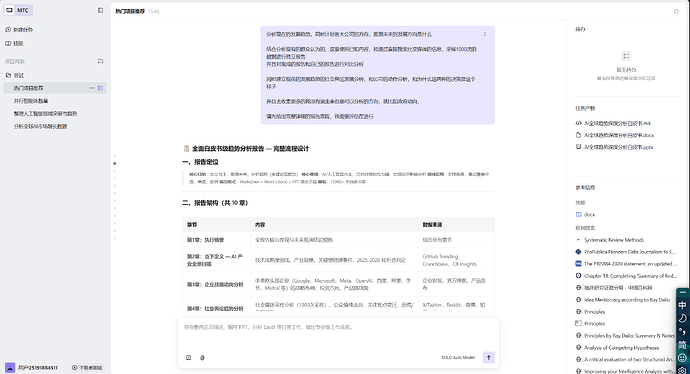Viewport: 690px width, 374px height.
Task: Open Principles by Ray Dalio: Summary & Notes
Action: coord(625,335)
